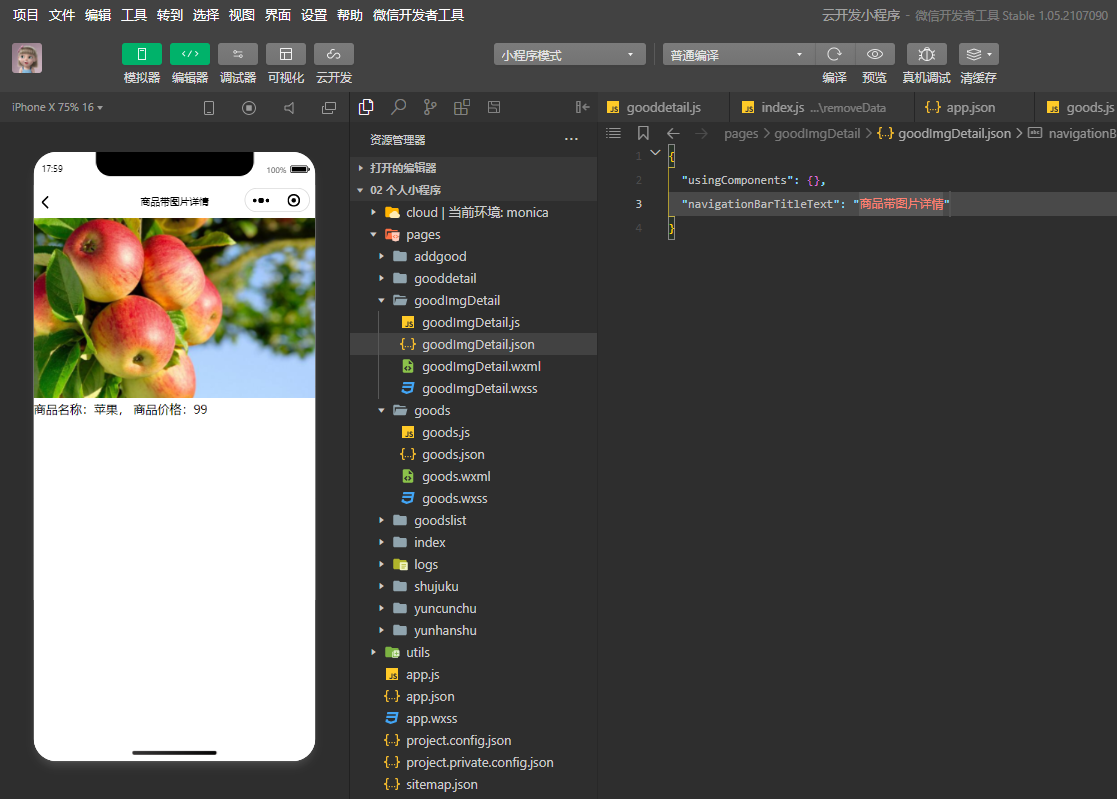Open the iPhone X 75% device dropdown

pyautogui.click(x=57, y=108)
